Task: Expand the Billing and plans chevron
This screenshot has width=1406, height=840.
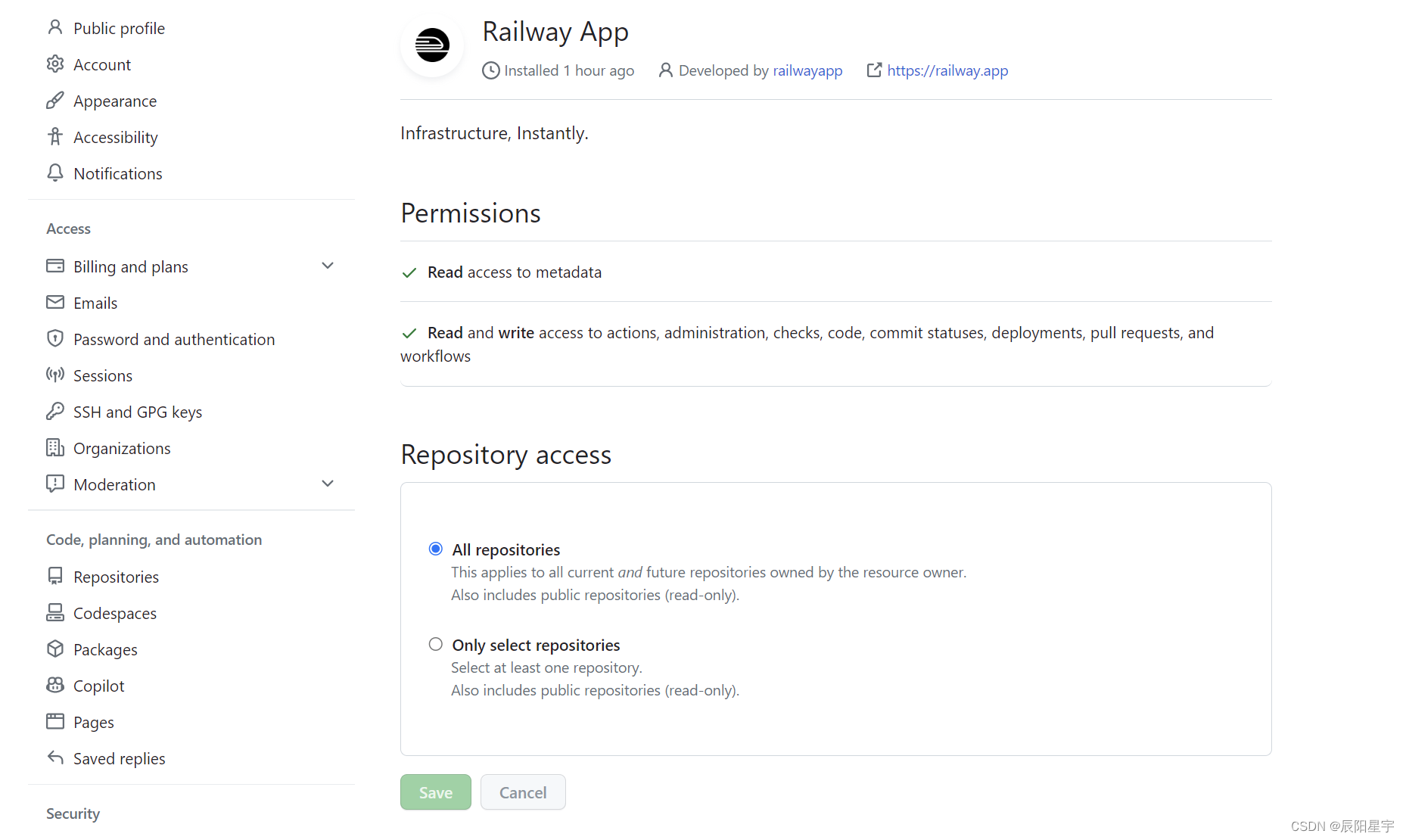Action: point(328,266)
